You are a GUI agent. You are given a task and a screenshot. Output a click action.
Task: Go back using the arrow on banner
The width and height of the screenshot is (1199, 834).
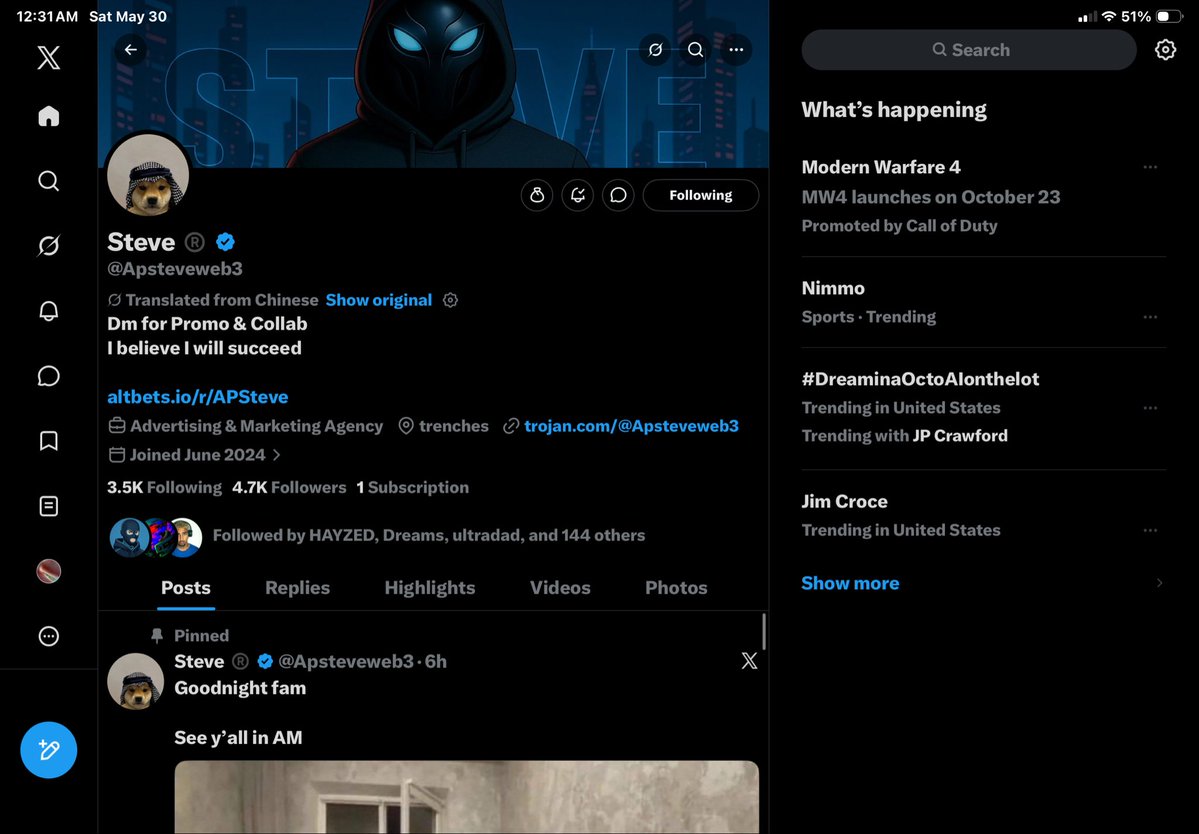(131, 50)
